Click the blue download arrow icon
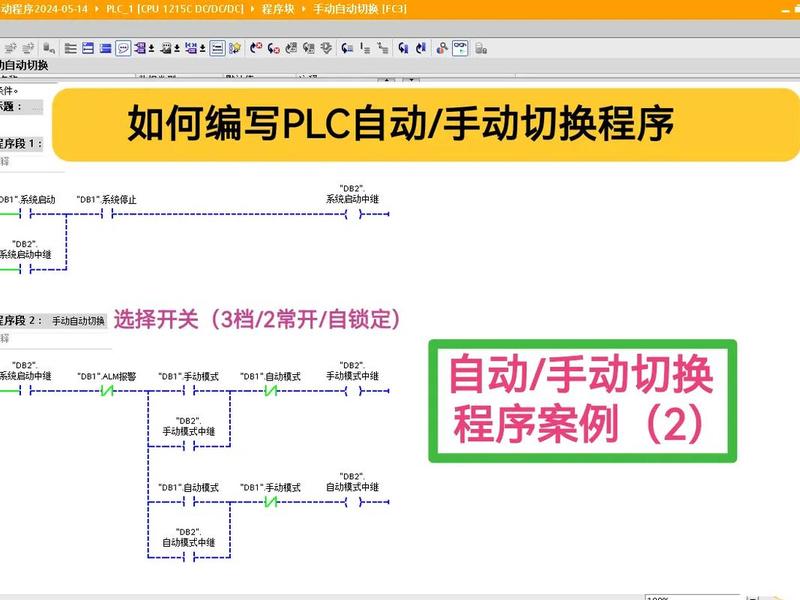800x600 pixels. 421,48
